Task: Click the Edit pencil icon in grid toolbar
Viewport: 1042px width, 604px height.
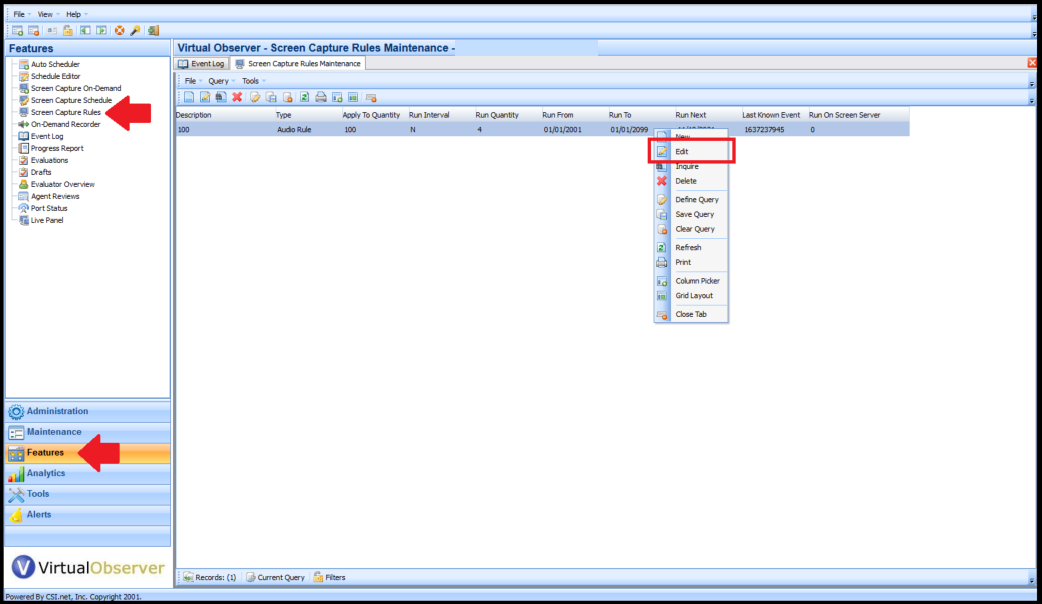Action: point(205,98)
